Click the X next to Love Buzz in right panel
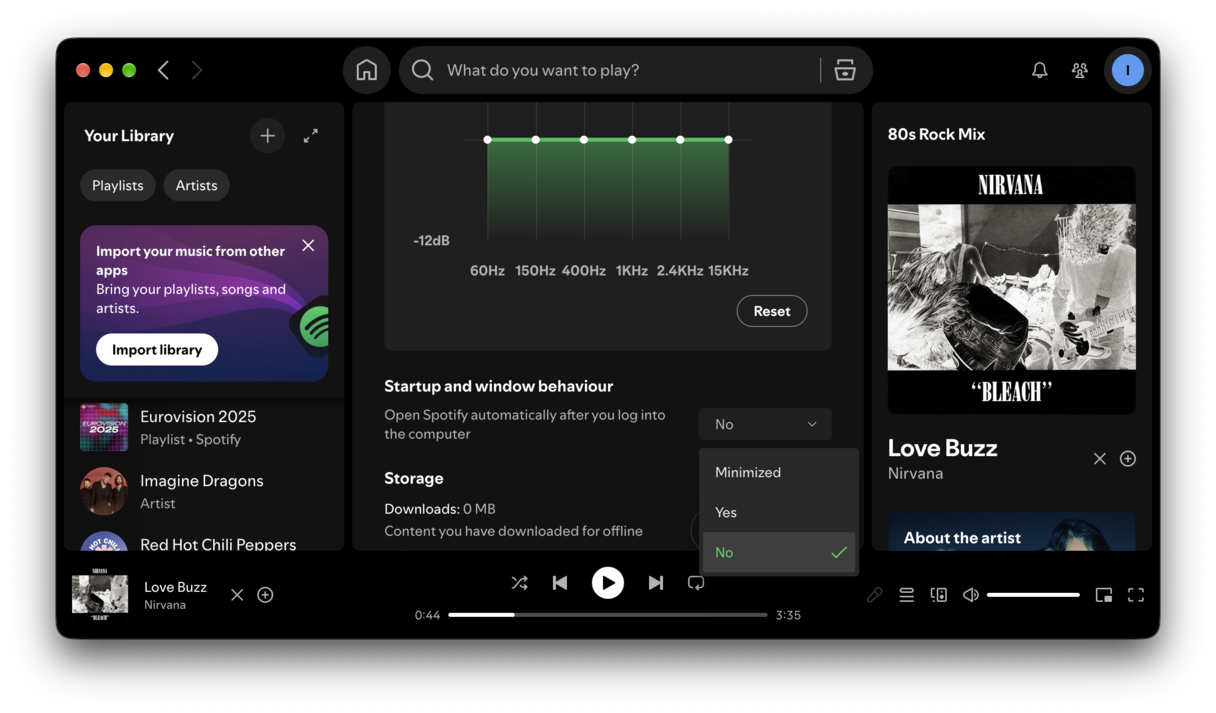This screenshot has width=1216, height=713. (x=1100, y=458)
